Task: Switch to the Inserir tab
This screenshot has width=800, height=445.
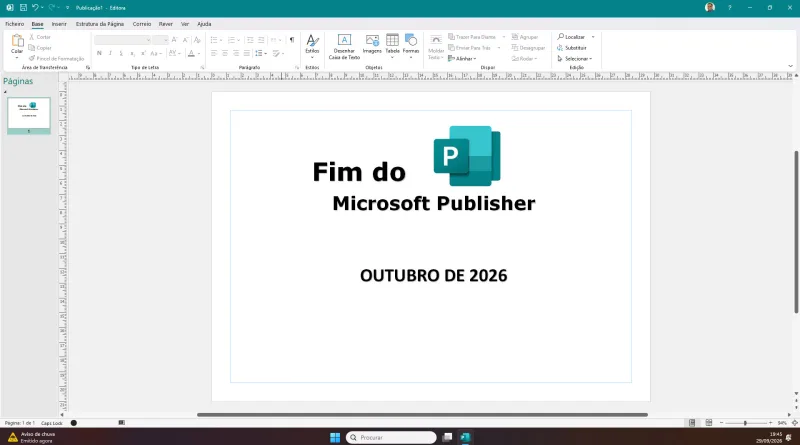Action: pos(59,24)
